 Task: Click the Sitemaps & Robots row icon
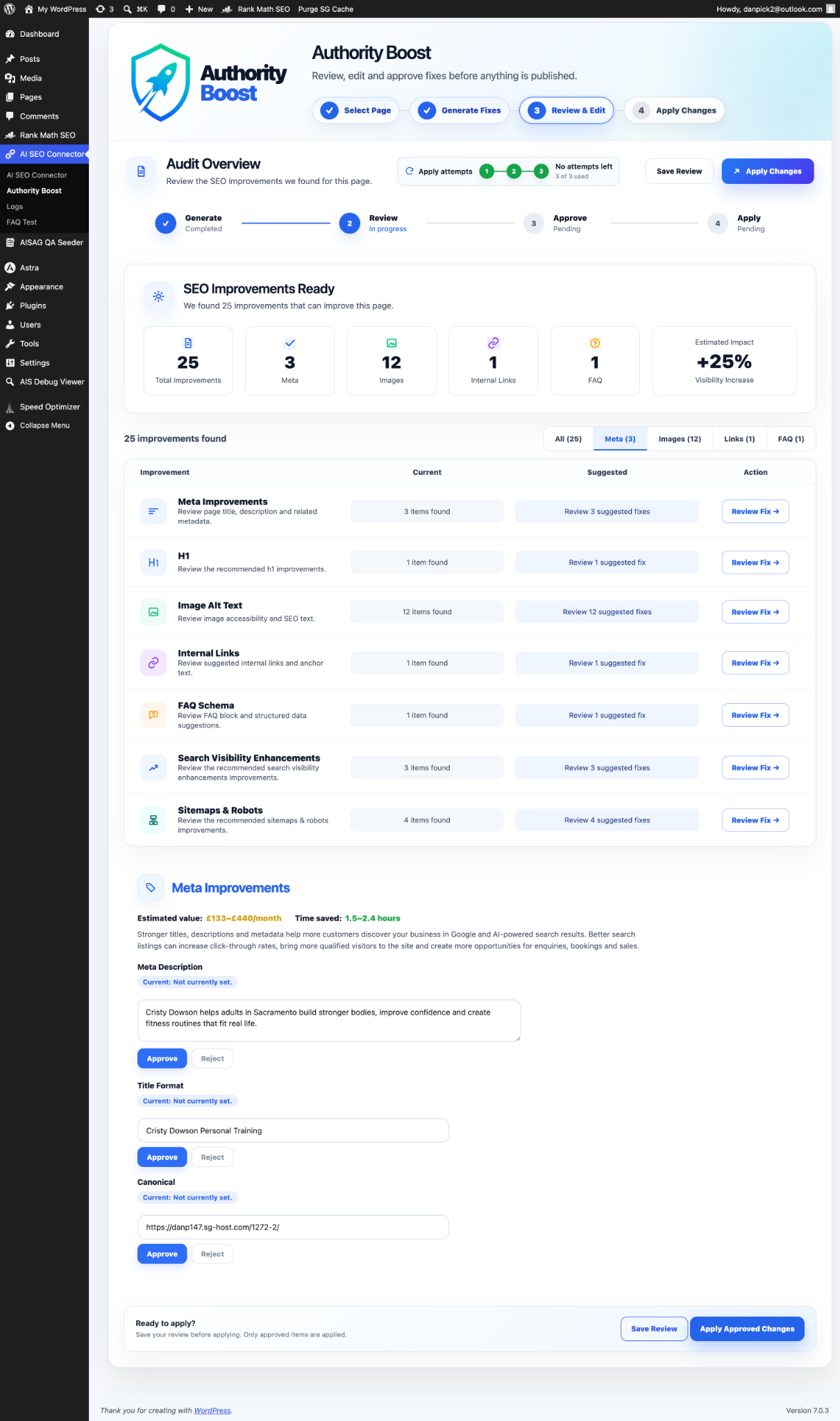click(x=153, y=820)
